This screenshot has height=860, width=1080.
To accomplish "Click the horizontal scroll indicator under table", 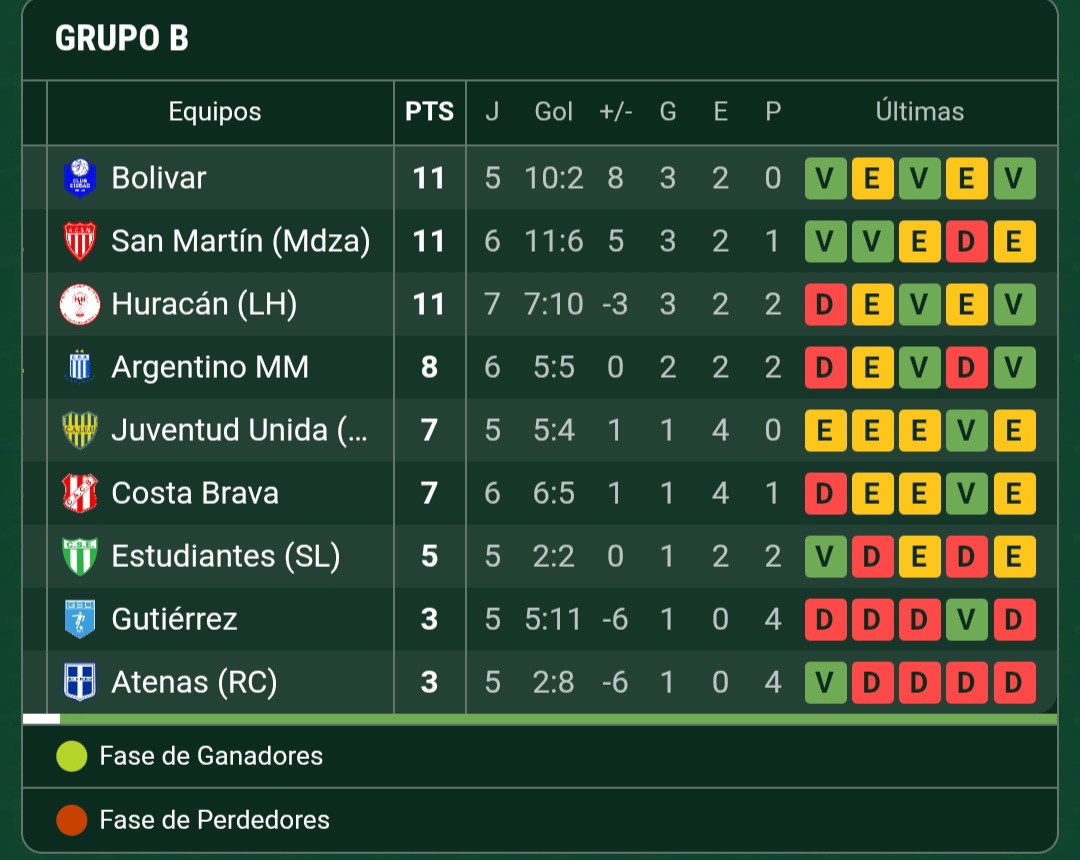I will 41,719.
